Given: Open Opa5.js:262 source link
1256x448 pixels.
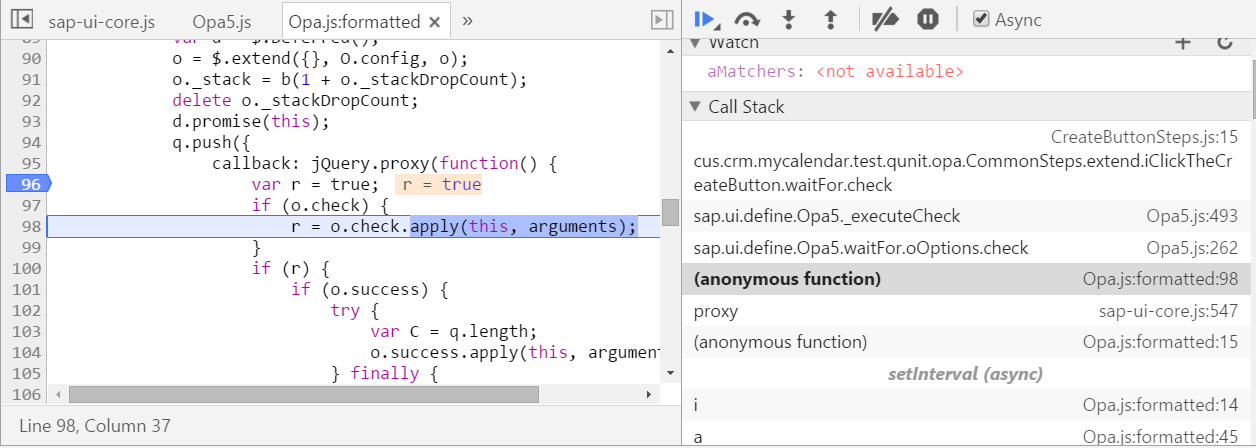Looking at the screenshot, I should pos(1192,247).
